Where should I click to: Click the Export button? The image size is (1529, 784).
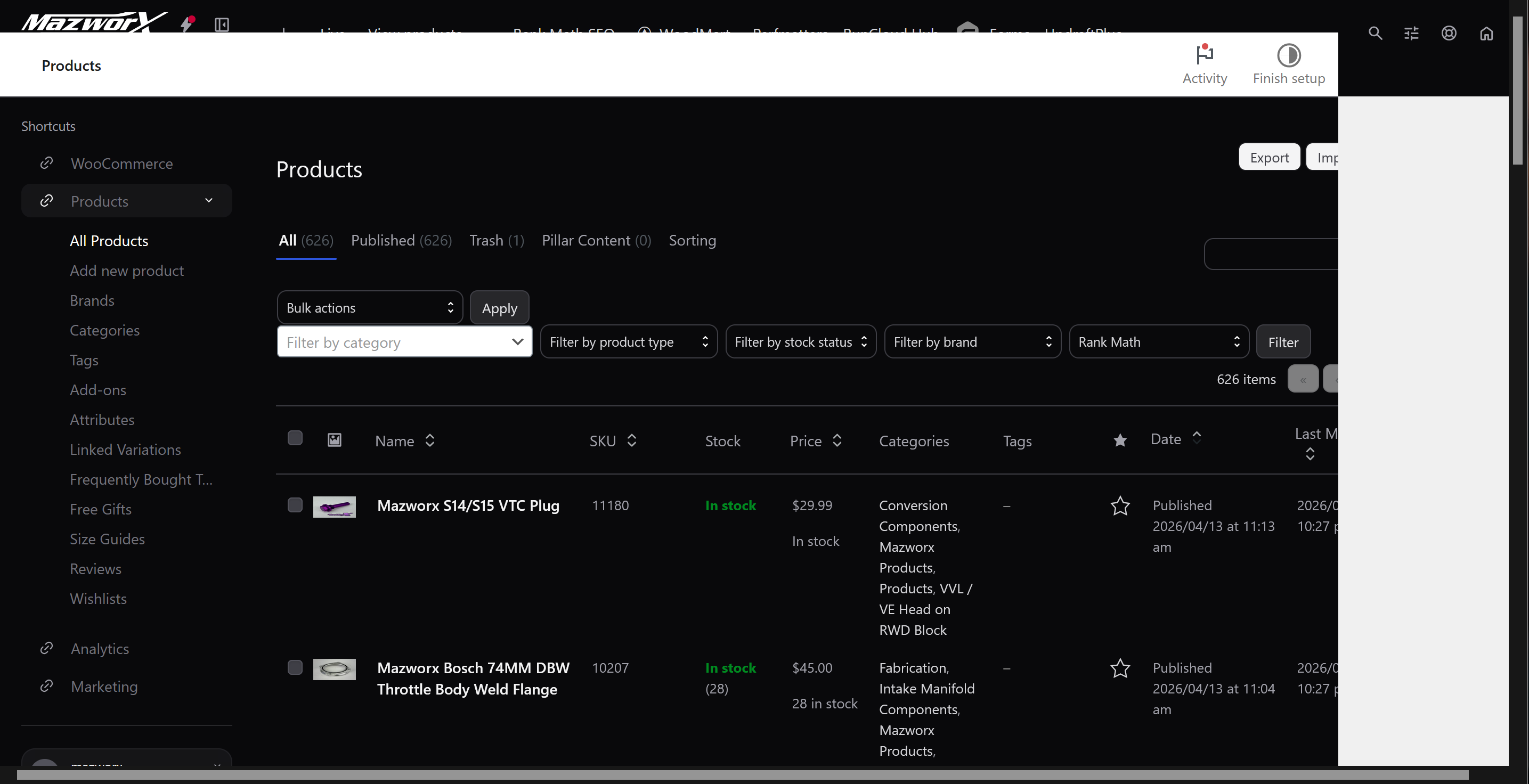click(1270, 157)
